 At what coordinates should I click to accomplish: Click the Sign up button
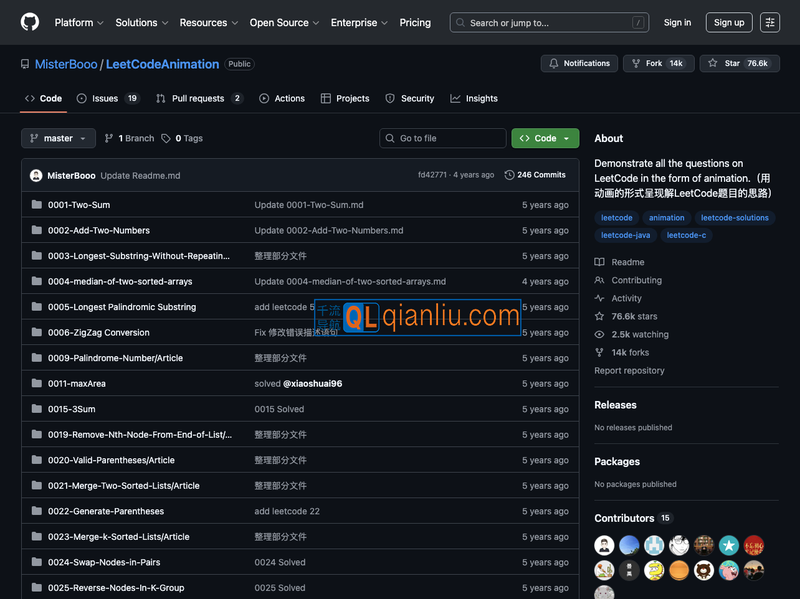tap(729, 22)
